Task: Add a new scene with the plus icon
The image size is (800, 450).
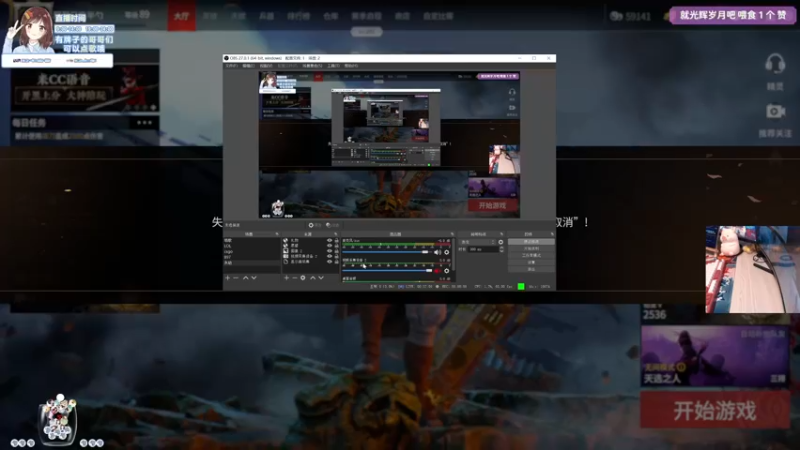Action: pyautogui.click(x=227, y=278)
